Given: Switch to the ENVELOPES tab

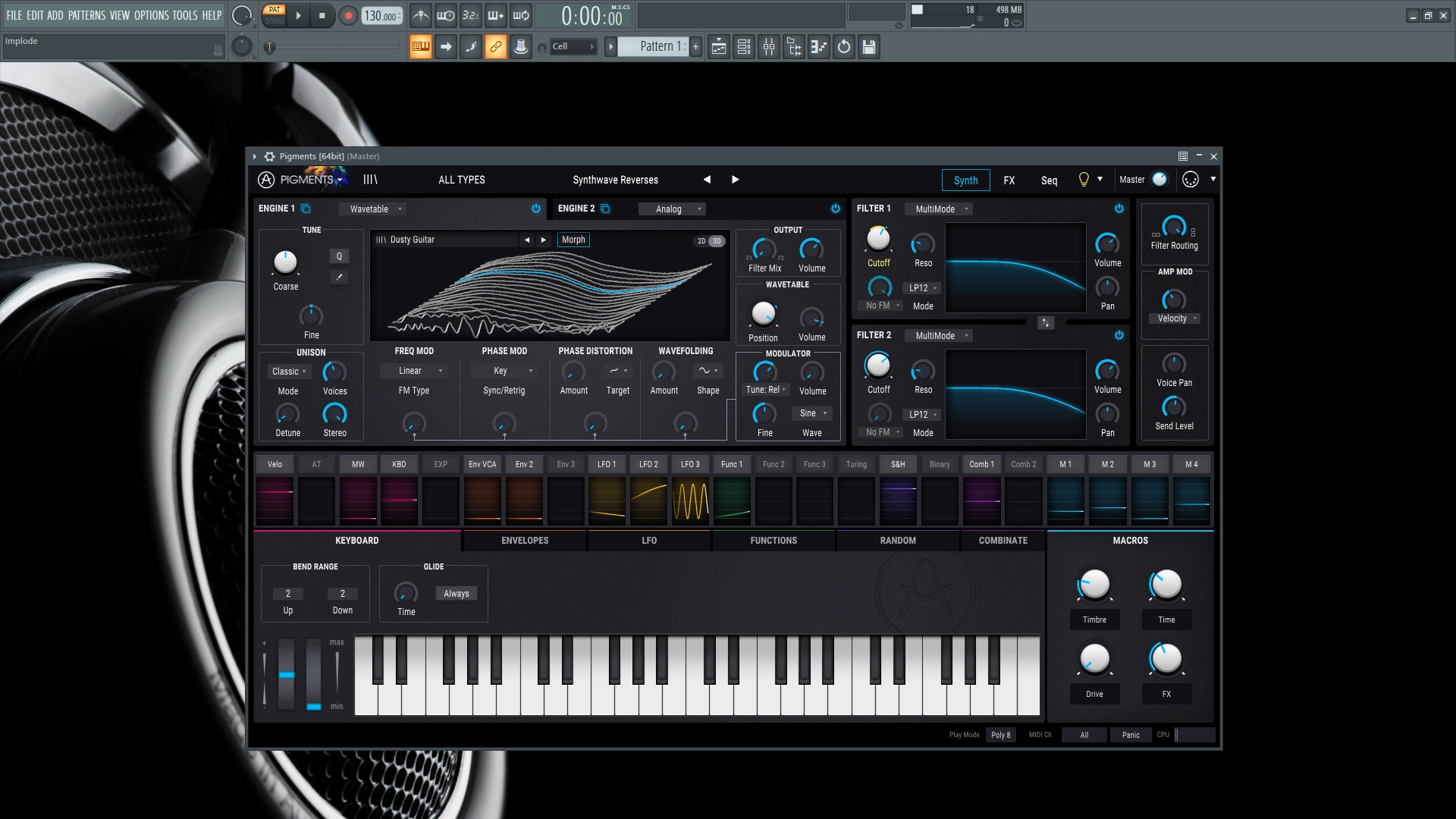Looking at the screenshot, I should 525,541.
